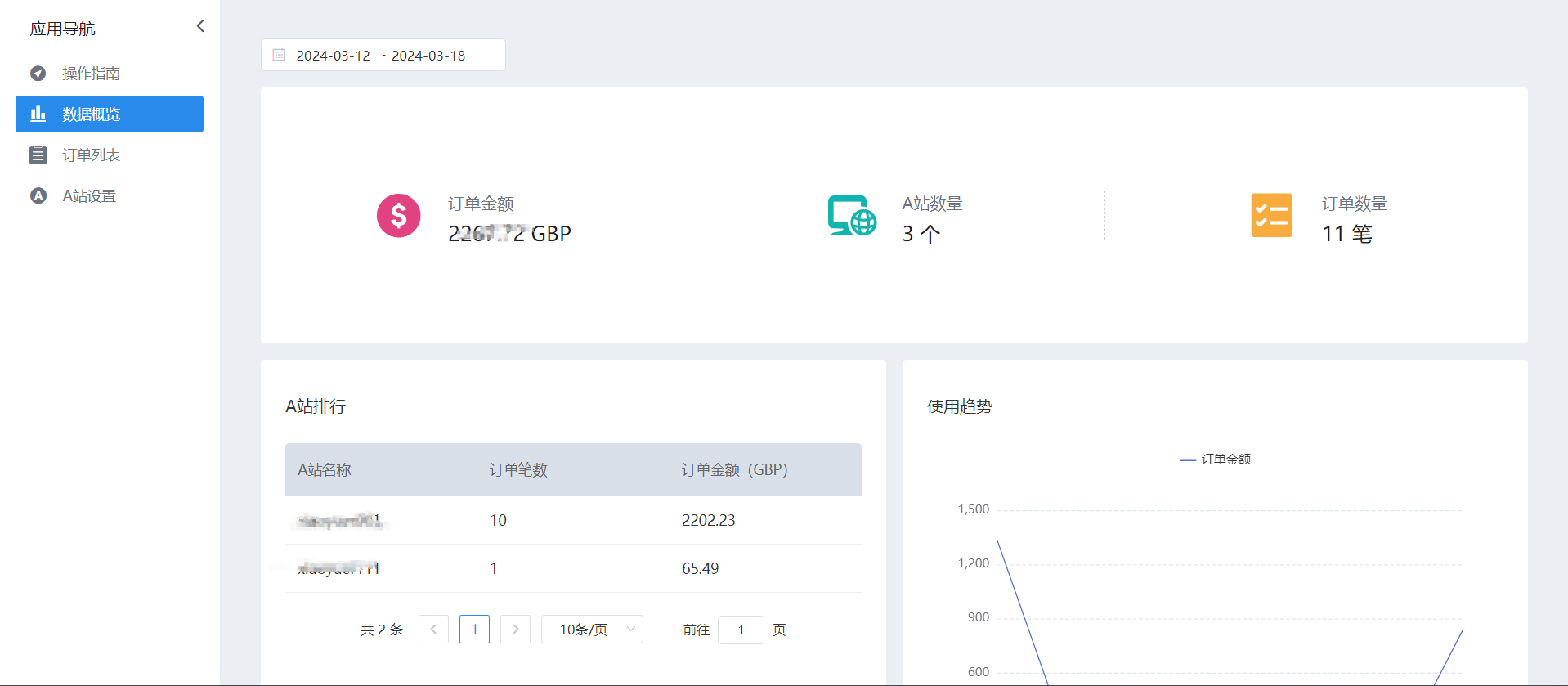Toggle the 订单金额 chart legend series
Viewport: 1568px width, 686px height.
pyautogui.click(x=1215, y=460)
